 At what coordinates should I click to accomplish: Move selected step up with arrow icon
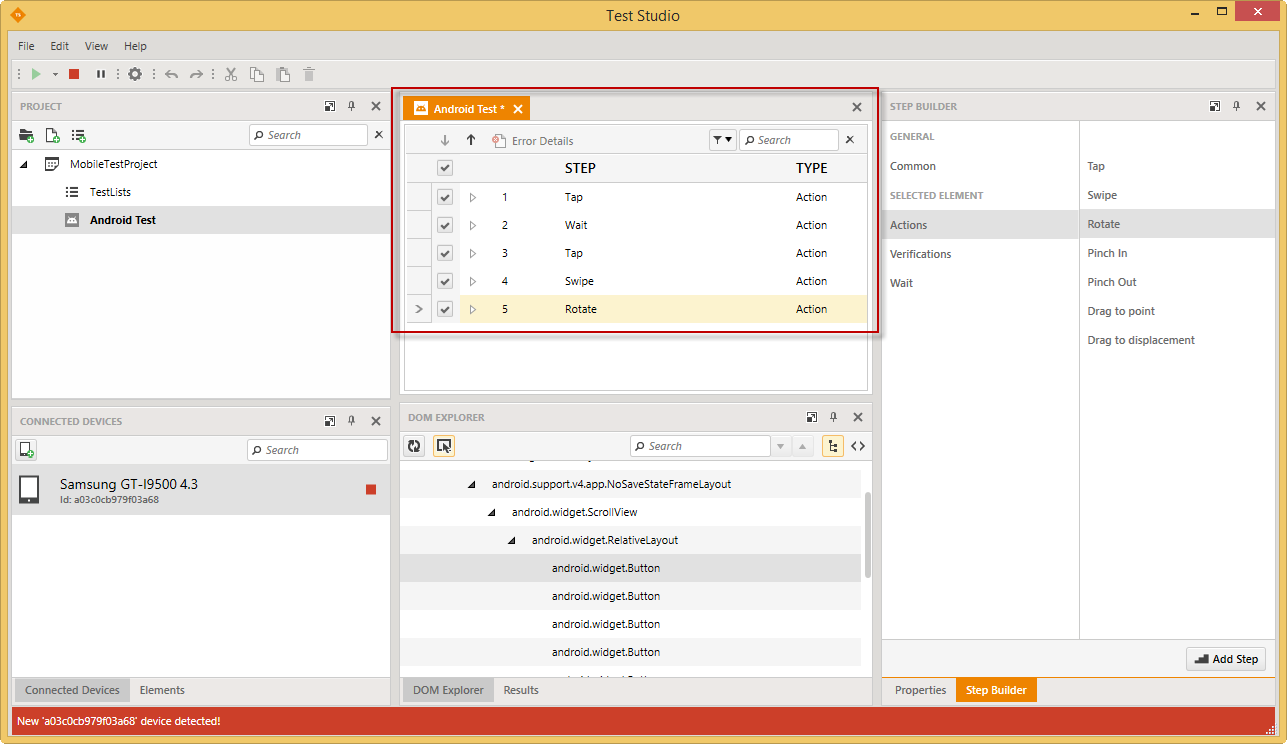(x=471, y=140)
